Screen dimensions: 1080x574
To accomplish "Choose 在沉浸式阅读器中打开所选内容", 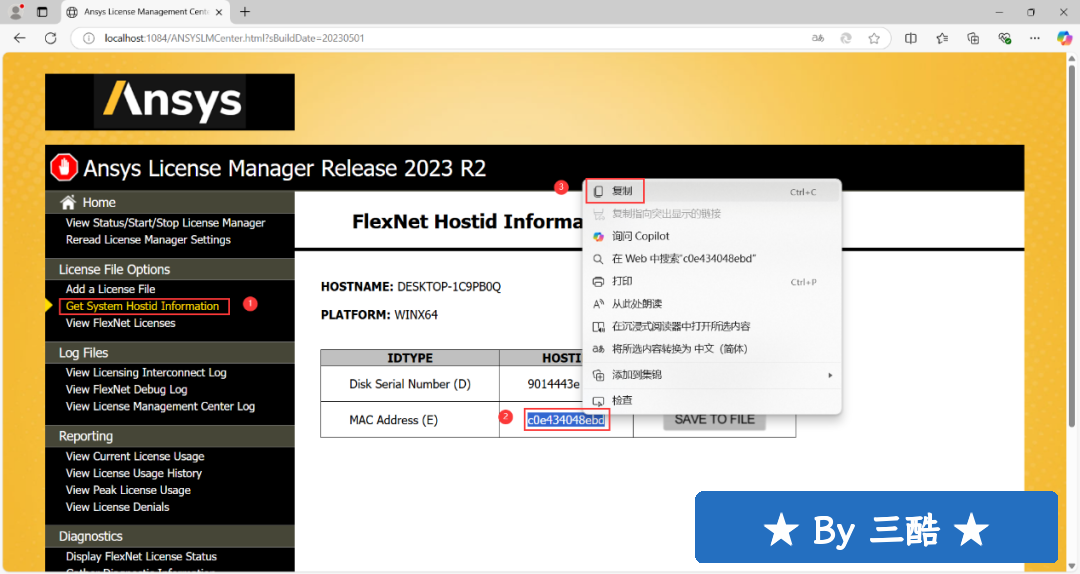I will pos(712,327).
